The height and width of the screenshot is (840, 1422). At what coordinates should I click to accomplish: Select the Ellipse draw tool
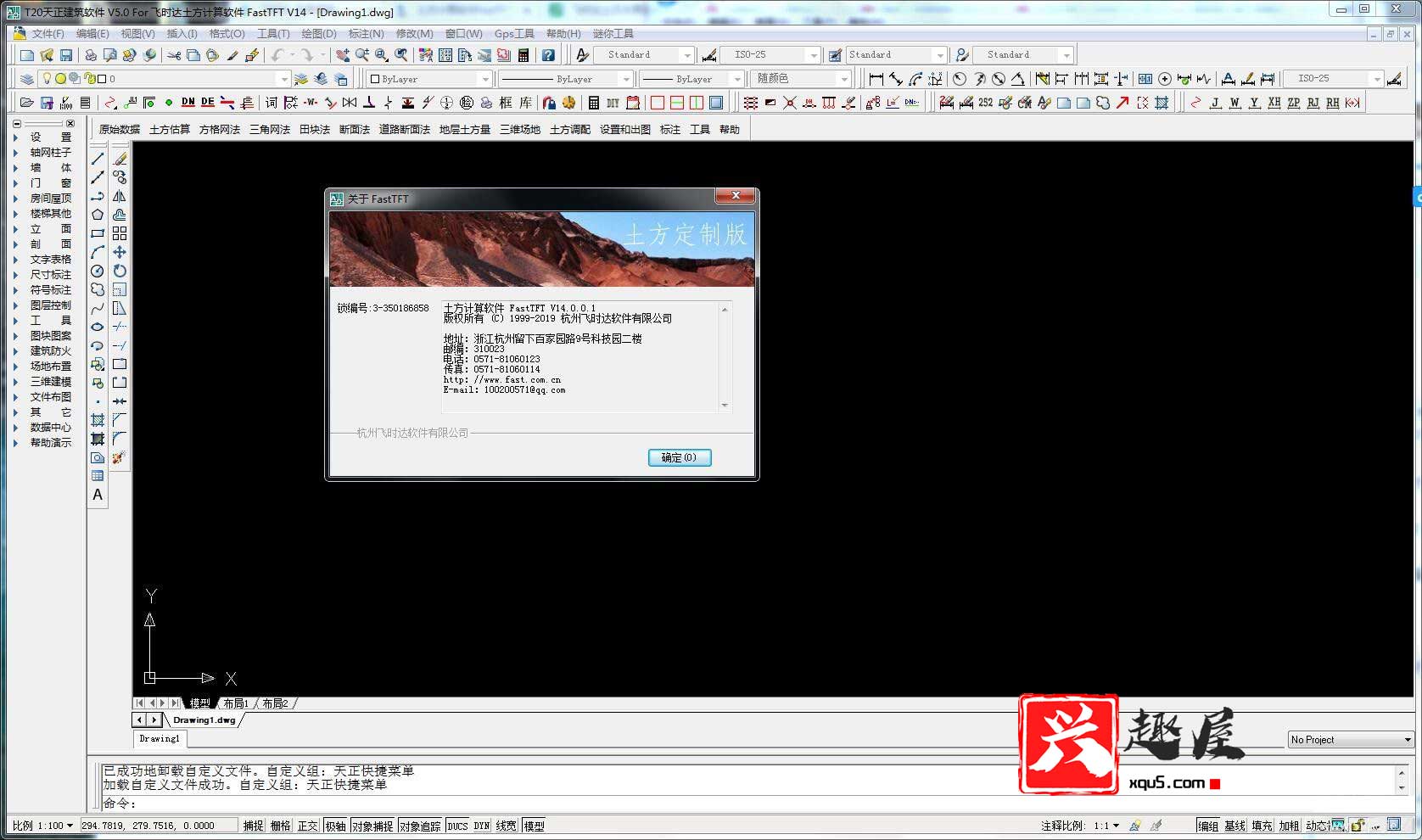(x=98, y=327)
